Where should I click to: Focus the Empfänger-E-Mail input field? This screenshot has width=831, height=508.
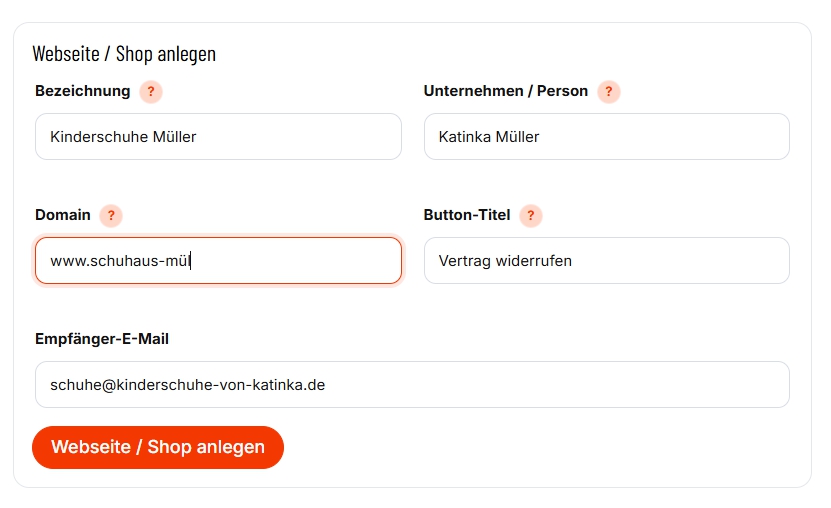pyautogui.click(x=412, y=385)
